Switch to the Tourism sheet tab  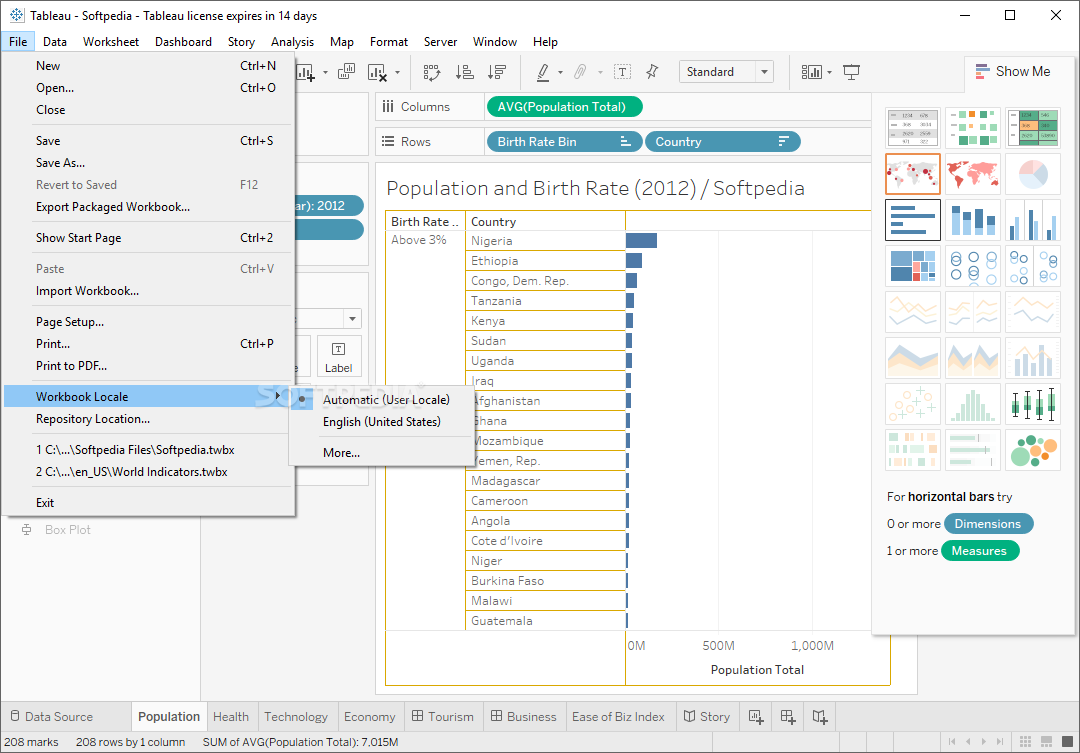[x=443, y=716]
